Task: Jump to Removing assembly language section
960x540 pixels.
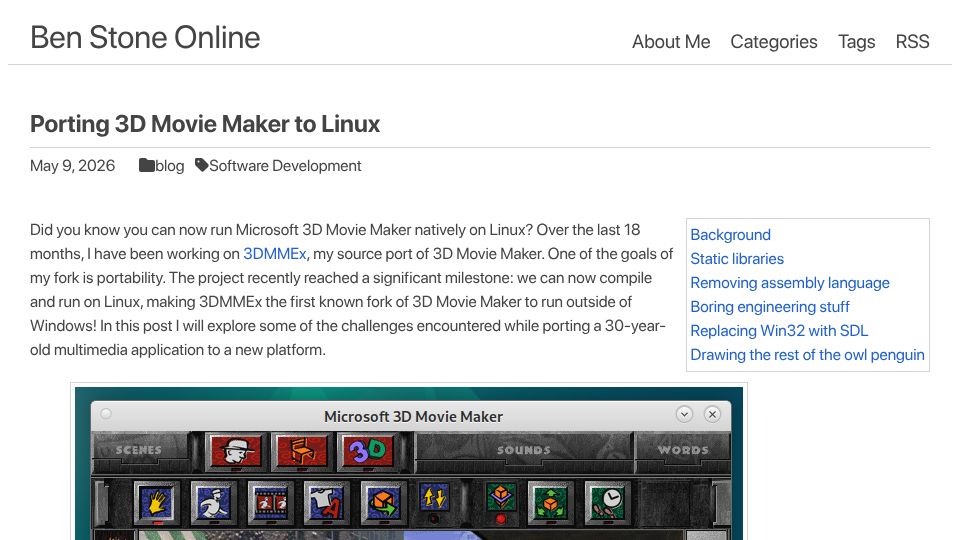Action: pos(790,283)
